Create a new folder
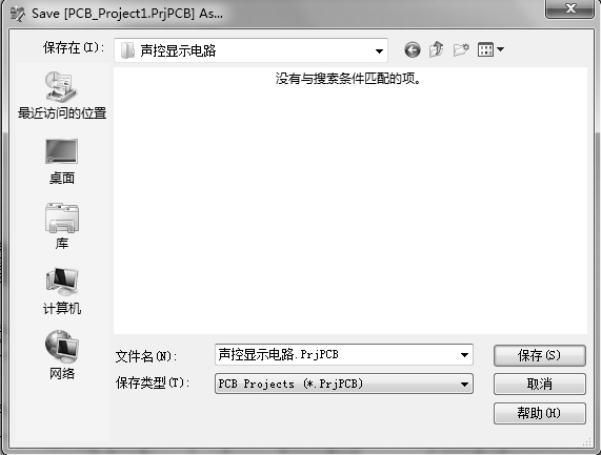This screenshot has width=601, height=455. click(x=461, y=49)
